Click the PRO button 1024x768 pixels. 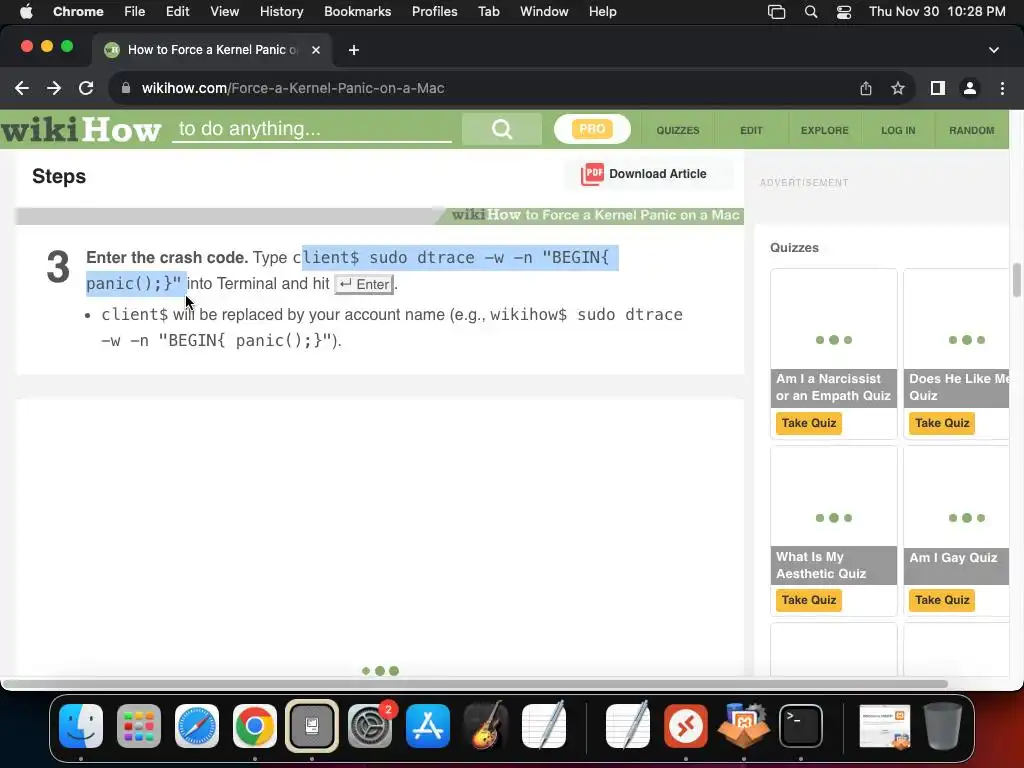click(592, 129)
